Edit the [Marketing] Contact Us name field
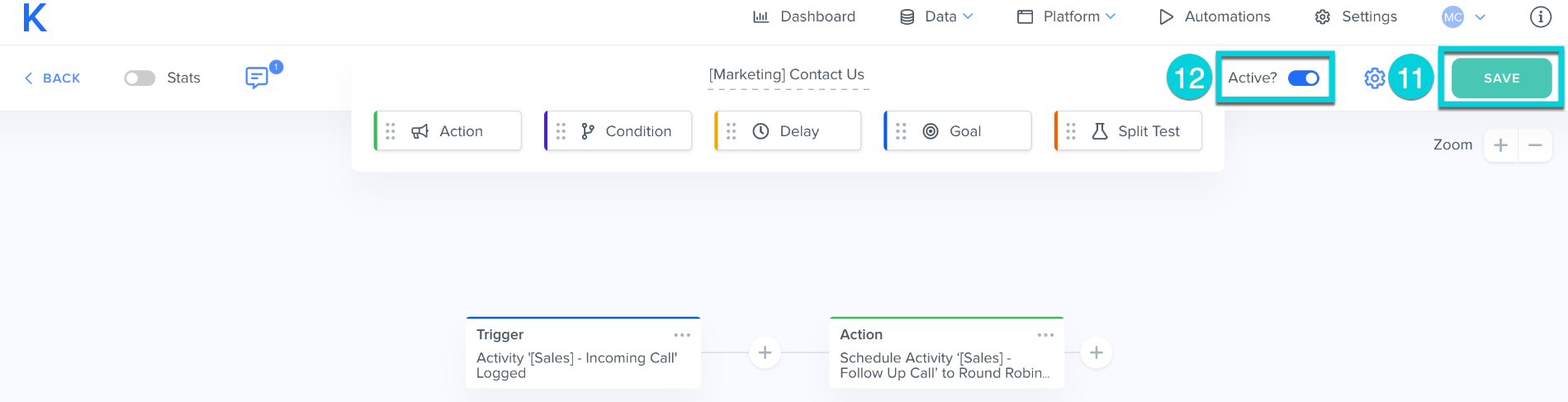Screen dimensions: 1568x402 coord(786,74)
